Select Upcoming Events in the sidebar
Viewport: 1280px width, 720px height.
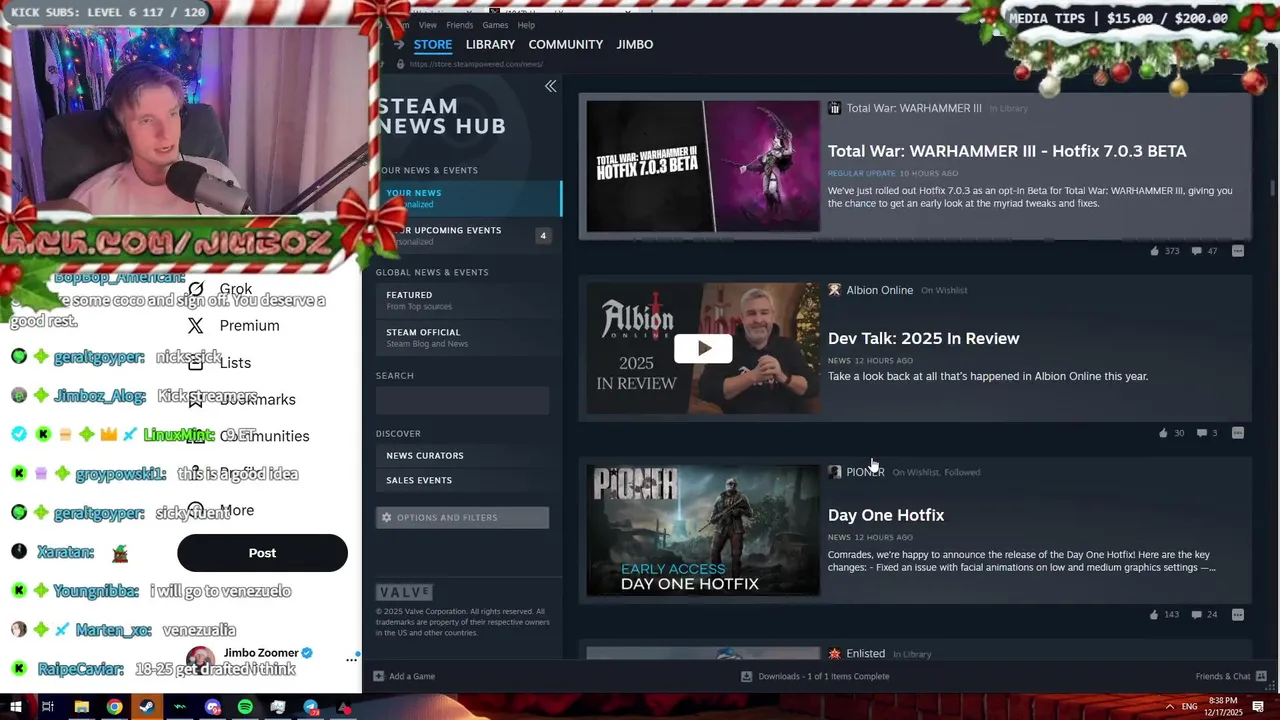468,235
